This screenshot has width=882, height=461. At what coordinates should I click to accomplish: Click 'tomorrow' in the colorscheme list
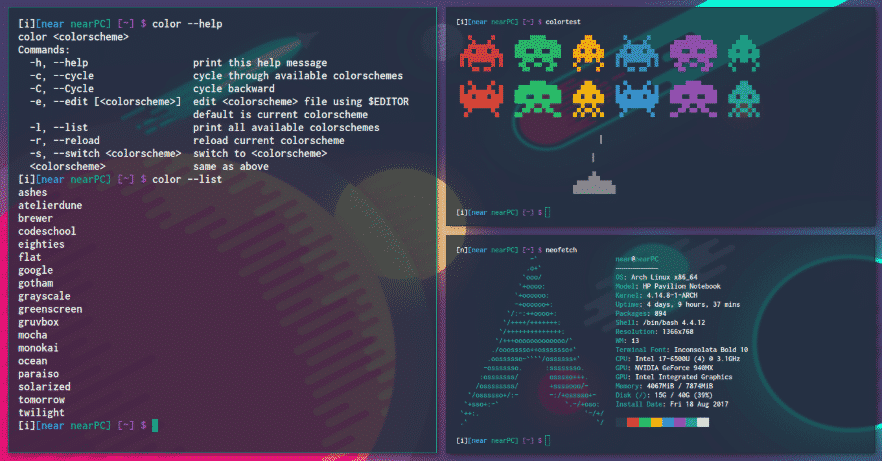tap(42, 399)
